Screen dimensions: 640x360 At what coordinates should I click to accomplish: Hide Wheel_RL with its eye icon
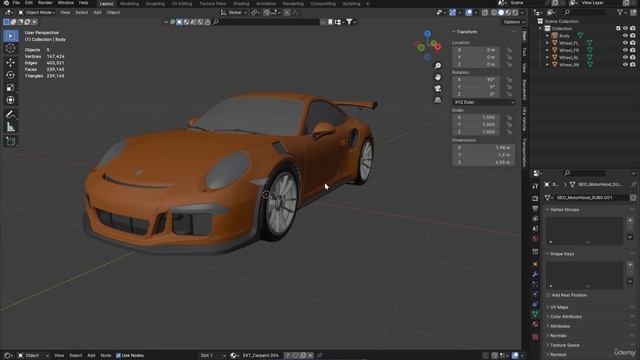click(x=625, y=58)
